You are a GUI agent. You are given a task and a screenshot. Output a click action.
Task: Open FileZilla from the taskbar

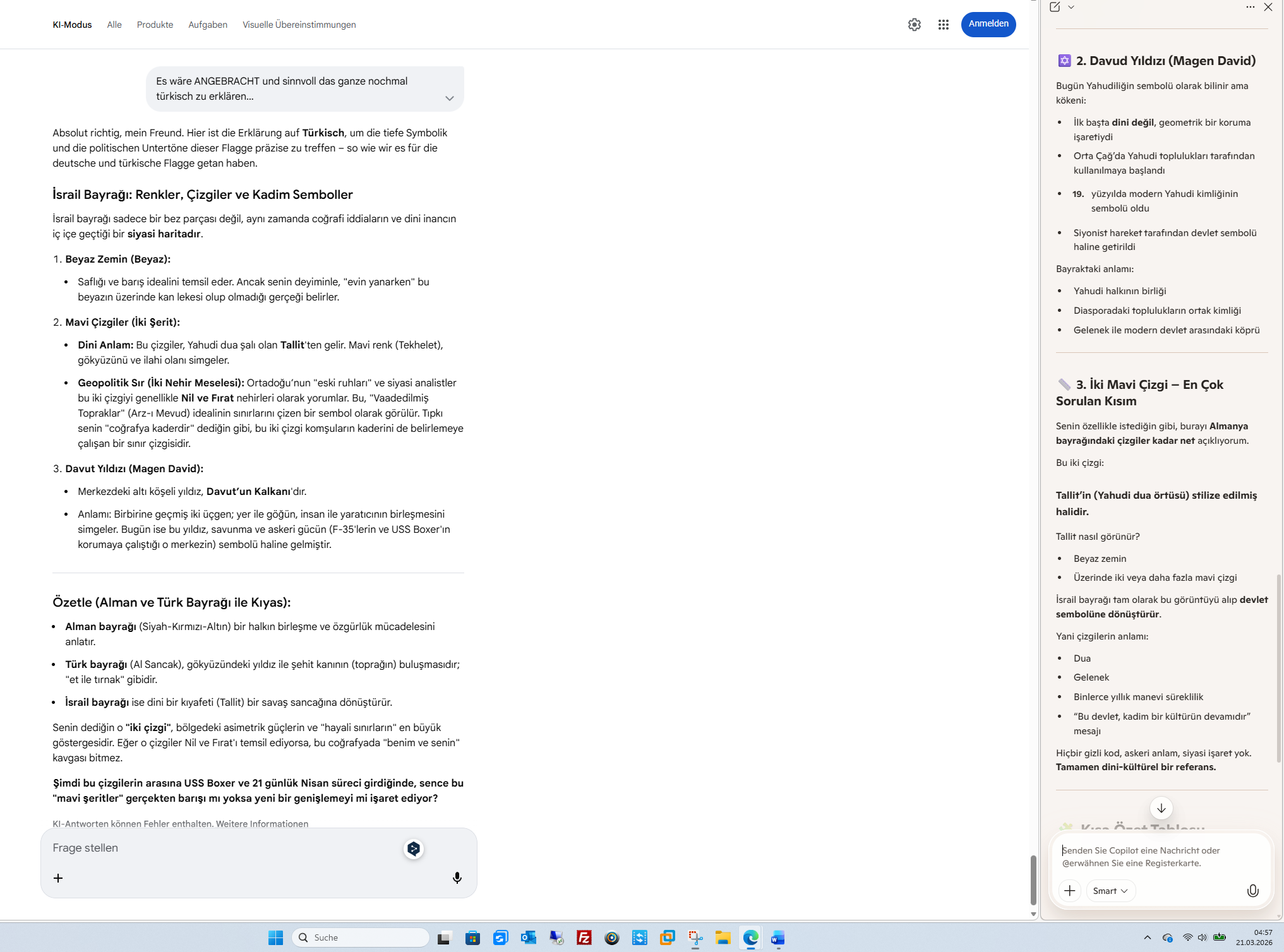584,937
